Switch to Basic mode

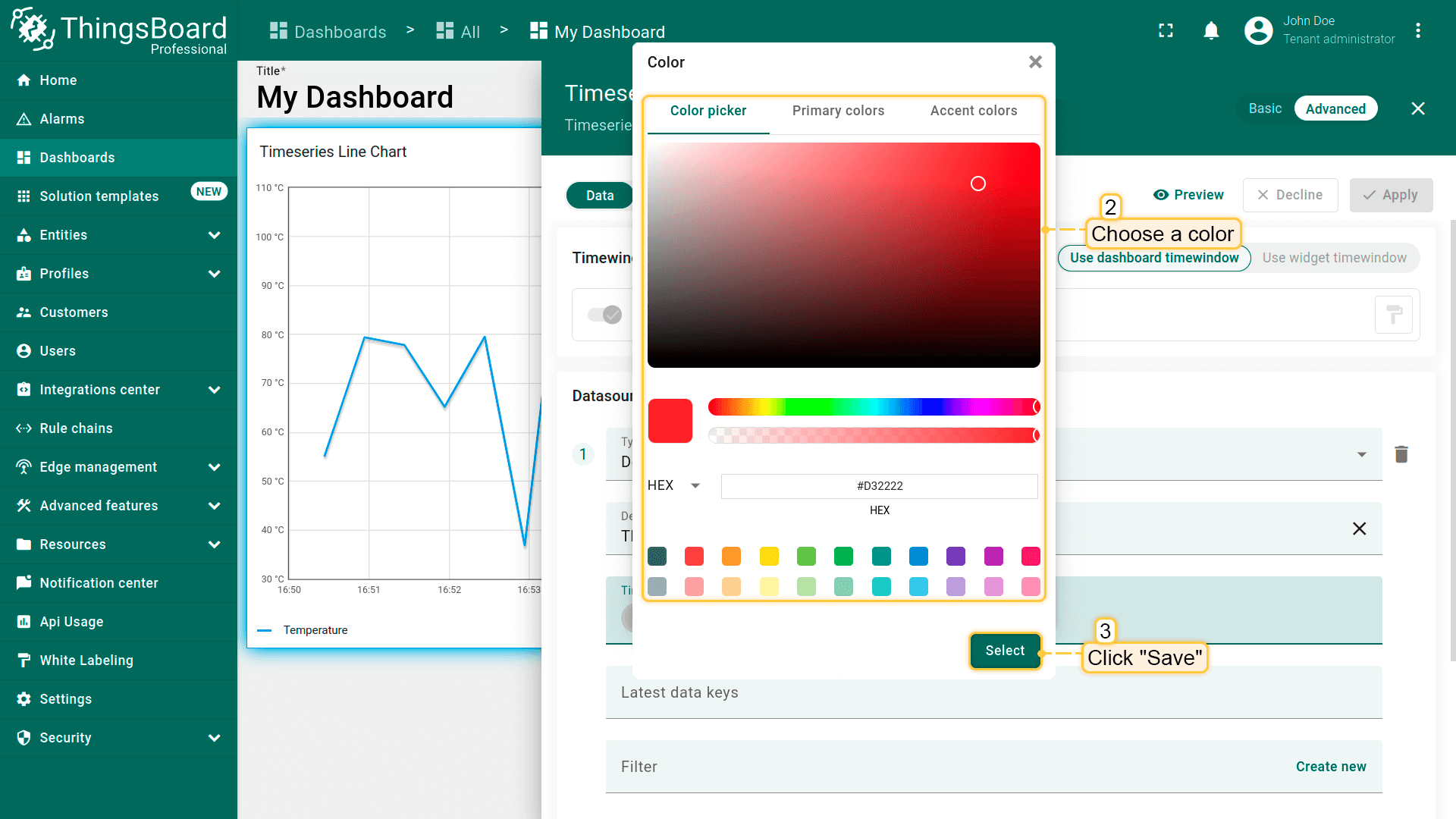click(1265, 108)
